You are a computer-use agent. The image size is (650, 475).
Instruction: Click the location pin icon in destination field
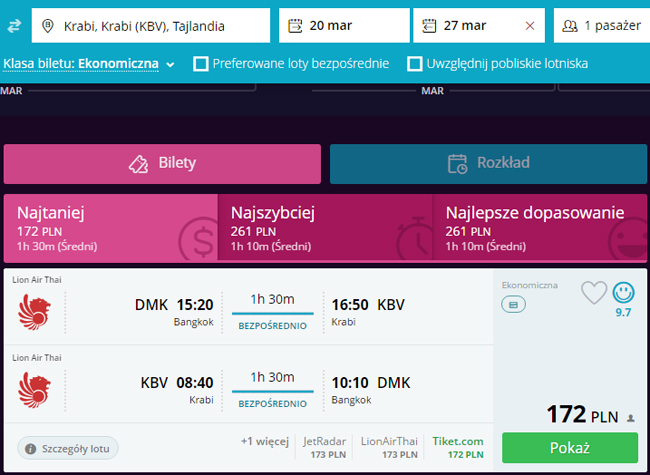(x=48, y=26)
